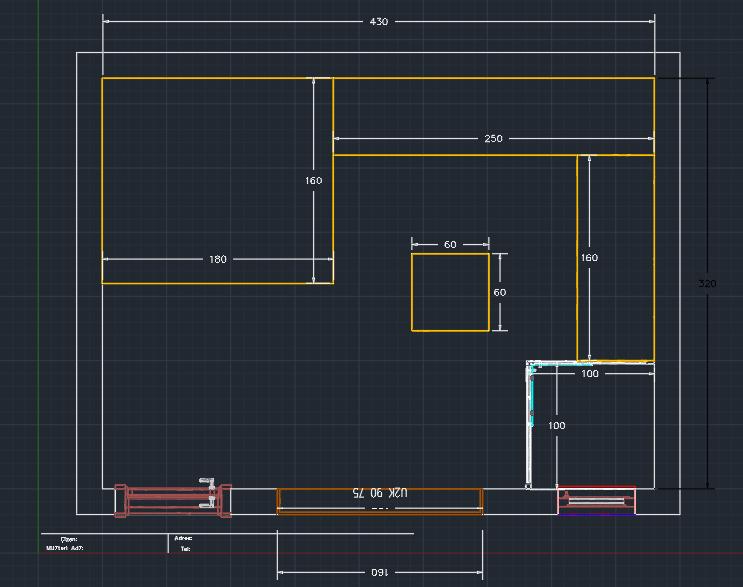The image size is (743, 587).
Task: Select the mirrored 160 dimension below the window
Action: click(379, 572)
